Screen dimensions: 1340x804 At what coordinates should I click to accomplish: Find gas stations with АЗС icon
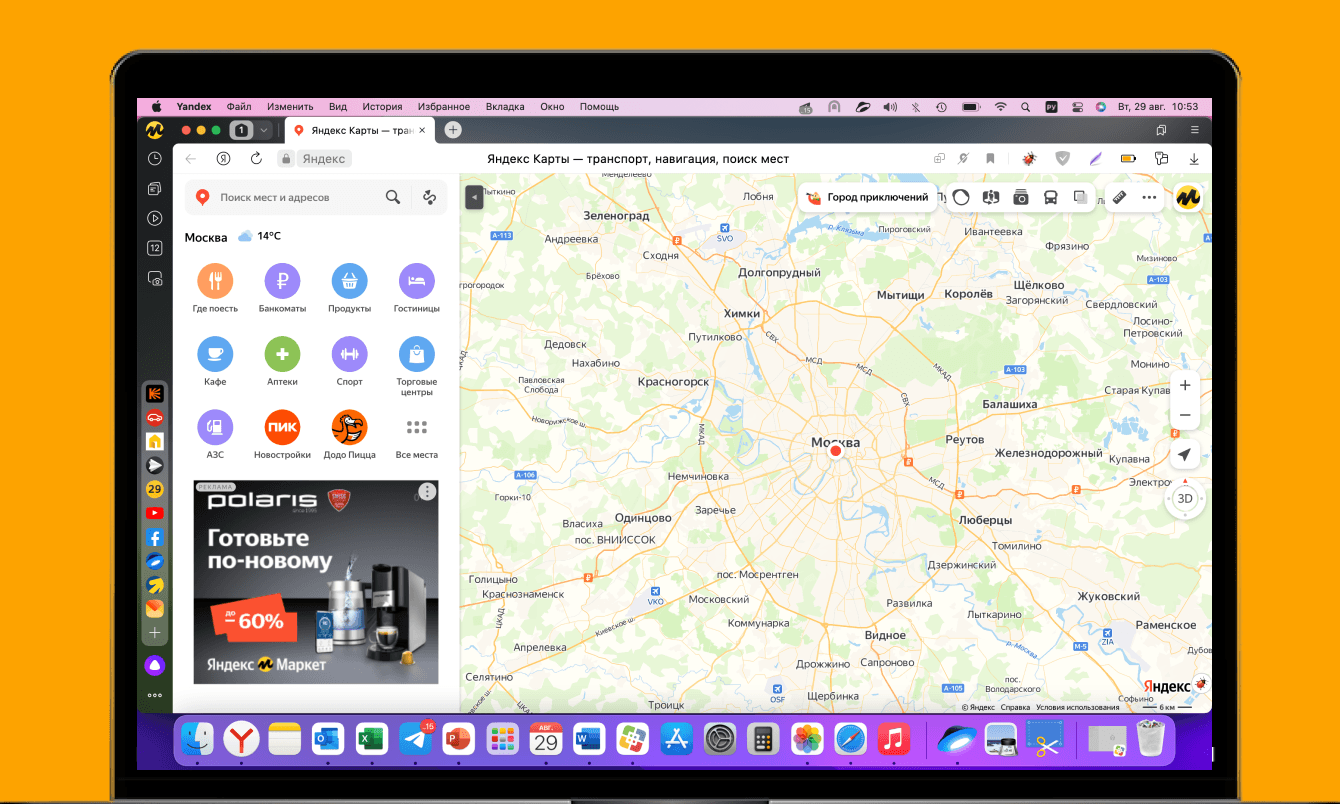(215, 427)
